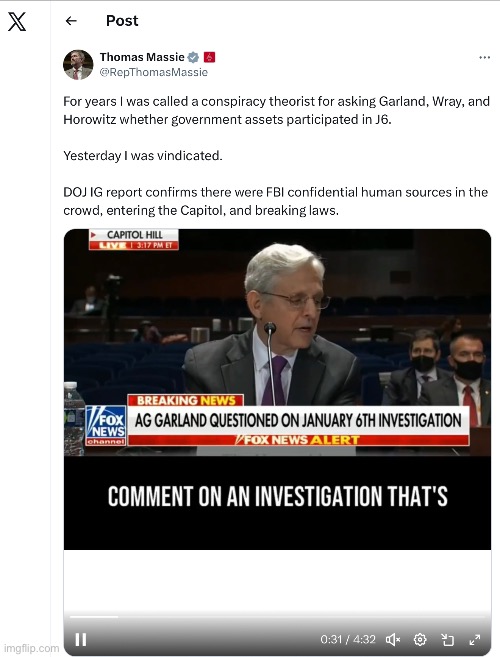Unmute the video sound
The image size is (500, 657).
pos(393,639)
